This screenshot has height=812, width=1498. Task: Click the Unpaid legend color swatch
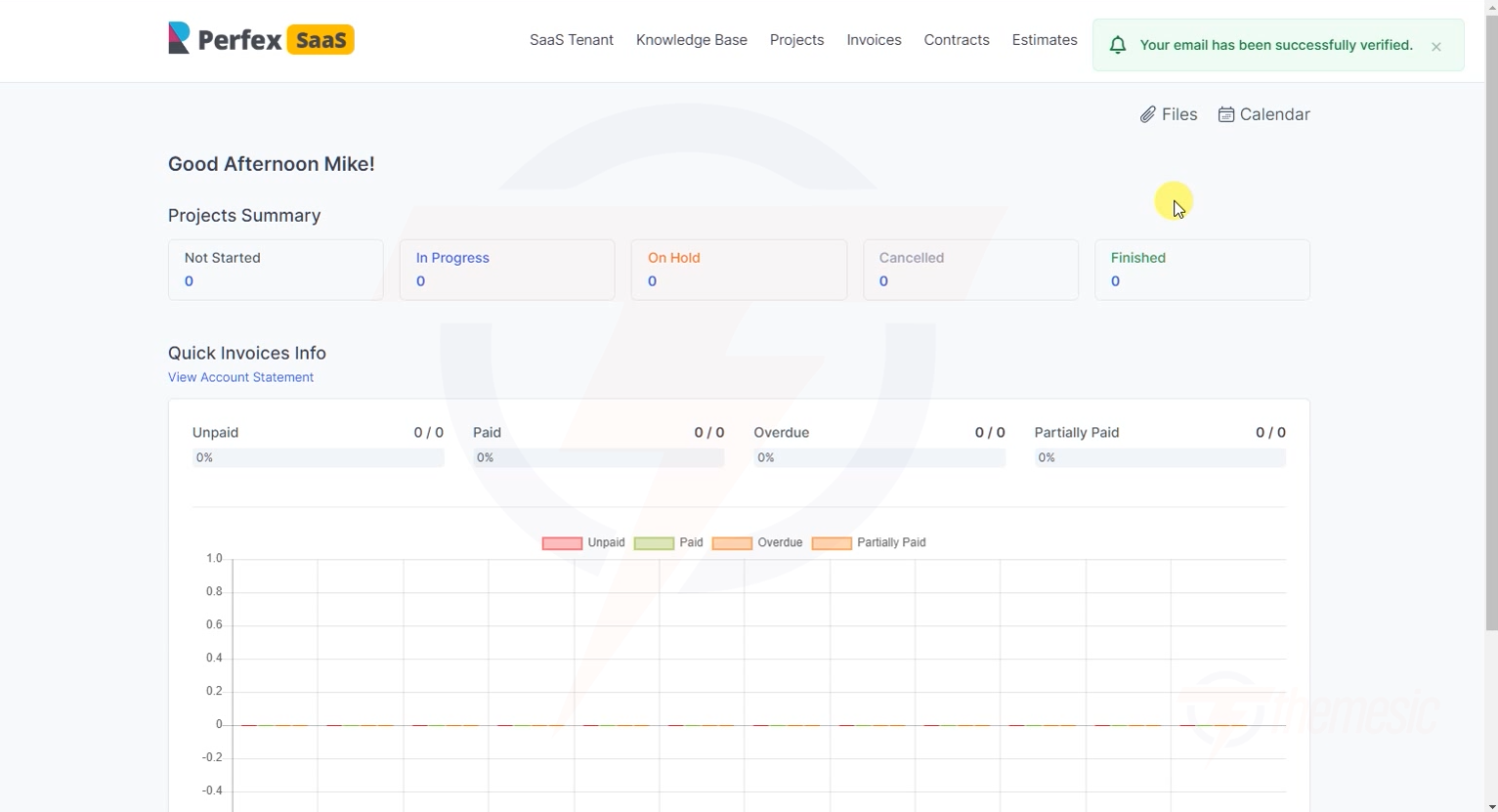[561, 542]
